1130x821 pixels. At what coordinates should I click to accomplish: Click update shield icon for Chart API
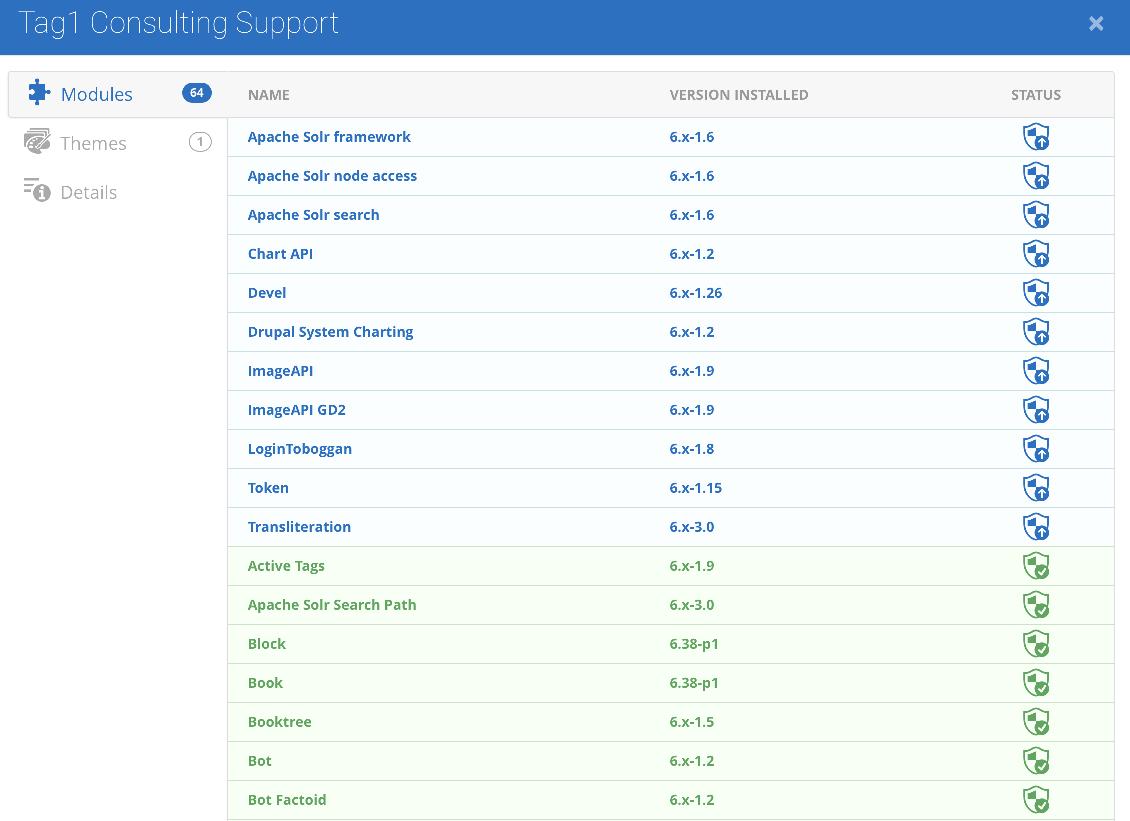(1036, 254)
